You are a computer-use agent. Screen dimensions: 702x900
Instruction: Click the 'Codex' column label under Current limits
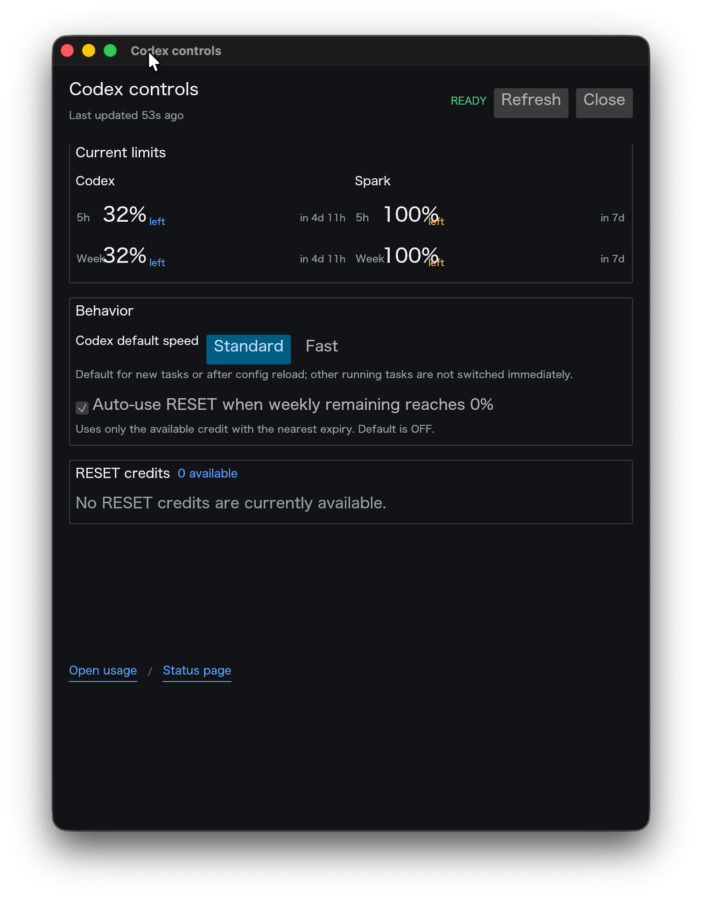coord(95,181)
